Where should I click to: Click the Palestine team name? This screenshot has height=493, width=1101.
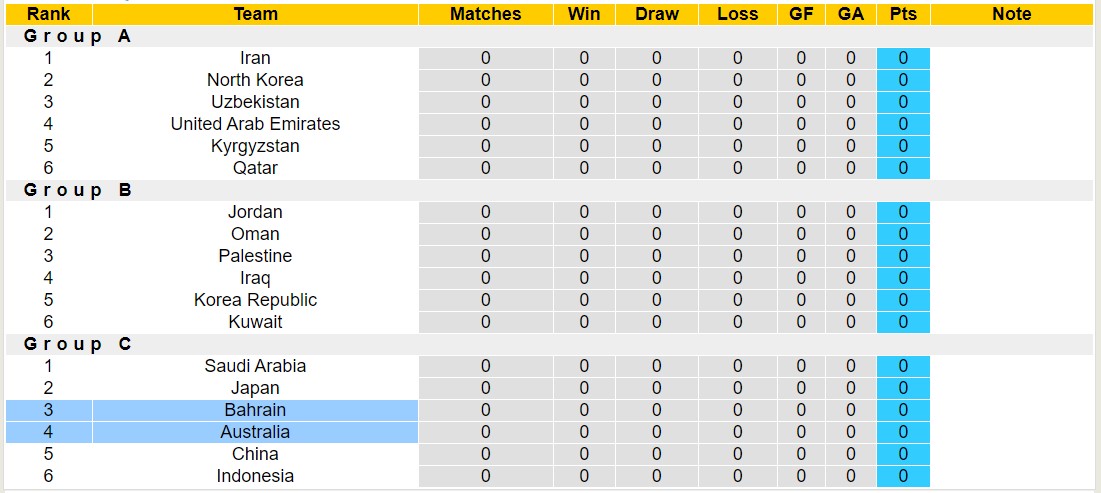[x=255, y=256]
